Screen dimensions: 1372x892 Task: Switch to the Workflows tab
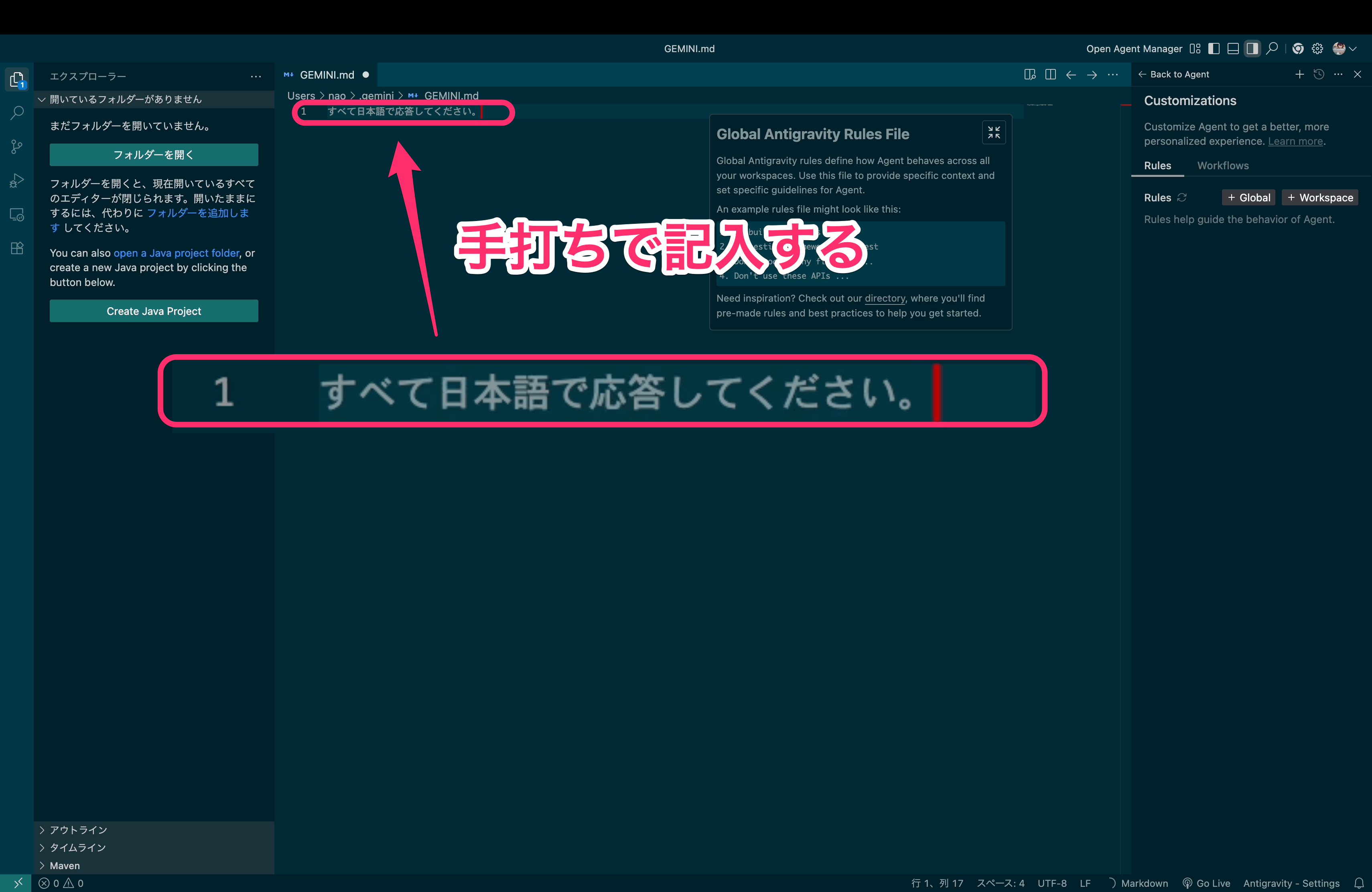pos(1223,165)
